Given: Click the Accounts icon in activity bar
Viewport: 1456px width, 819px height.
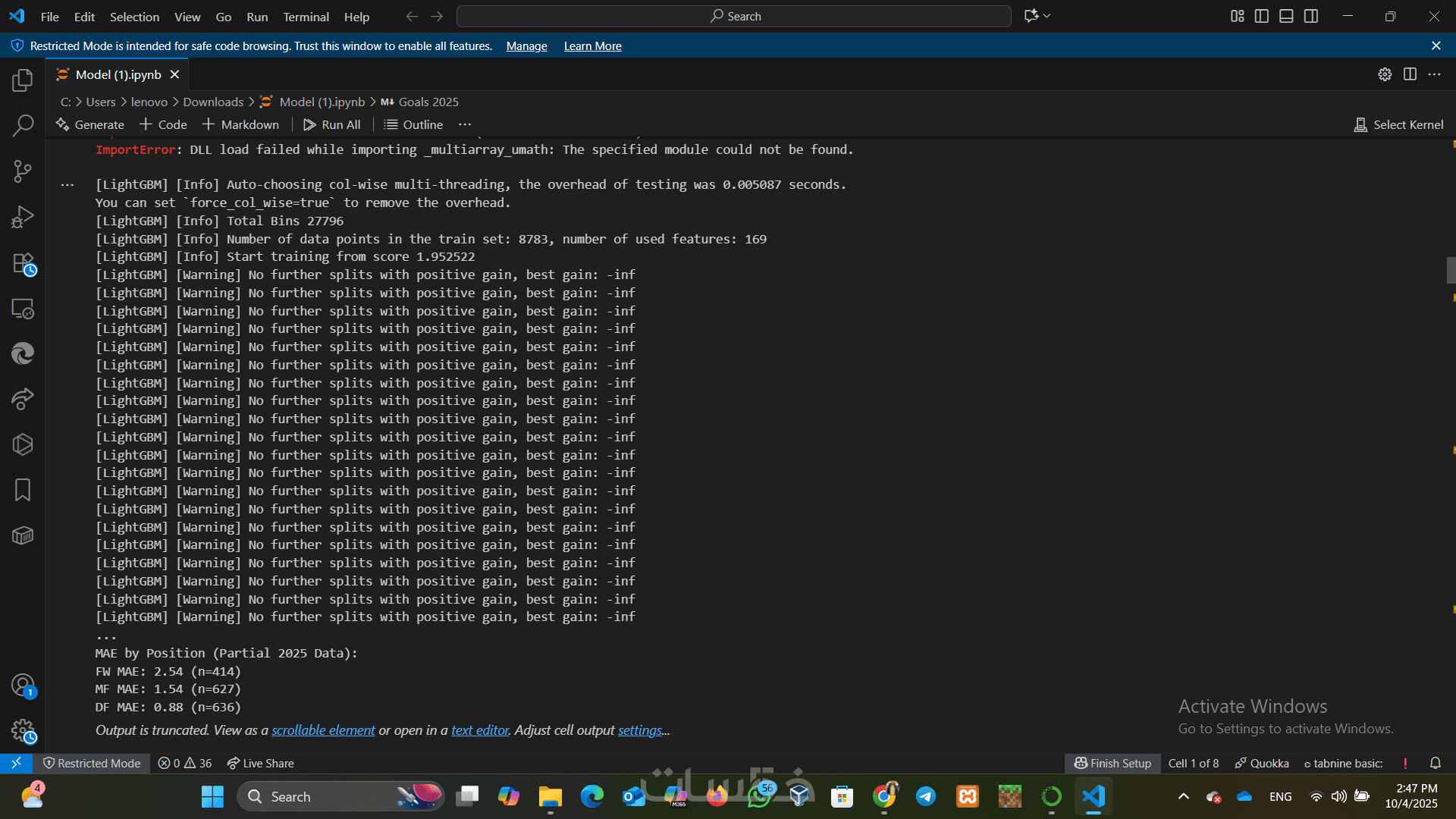Looking at the screenshot, I should (x=23, y=686).
